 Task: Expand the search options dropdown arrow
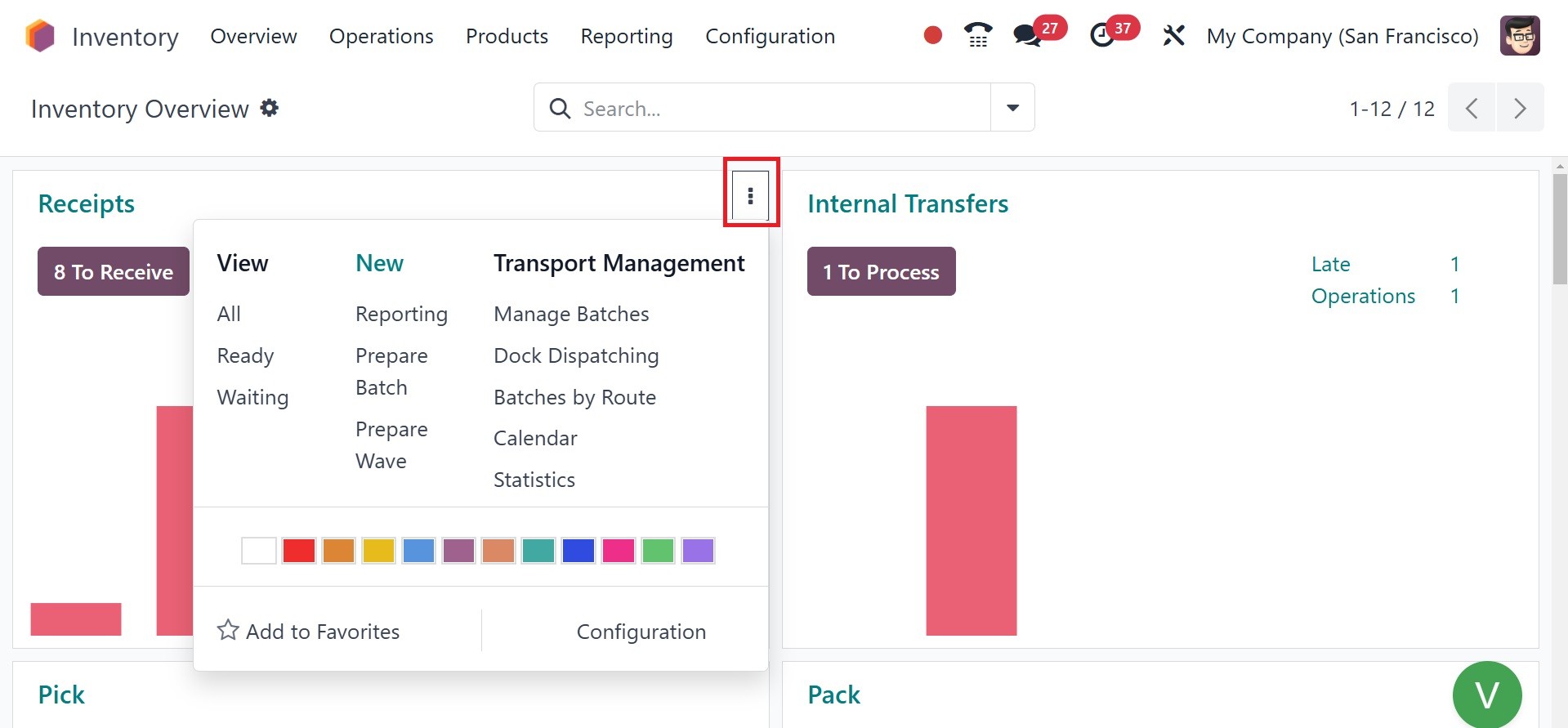click(x=1012, y=108)
